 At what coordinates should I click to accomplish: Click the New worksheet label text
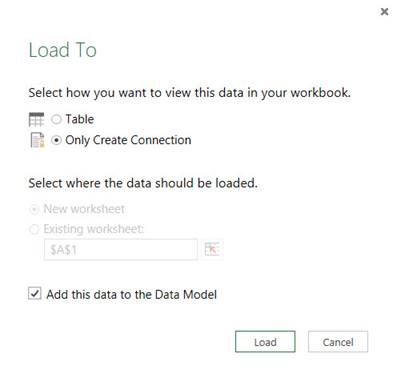point(84,209)
